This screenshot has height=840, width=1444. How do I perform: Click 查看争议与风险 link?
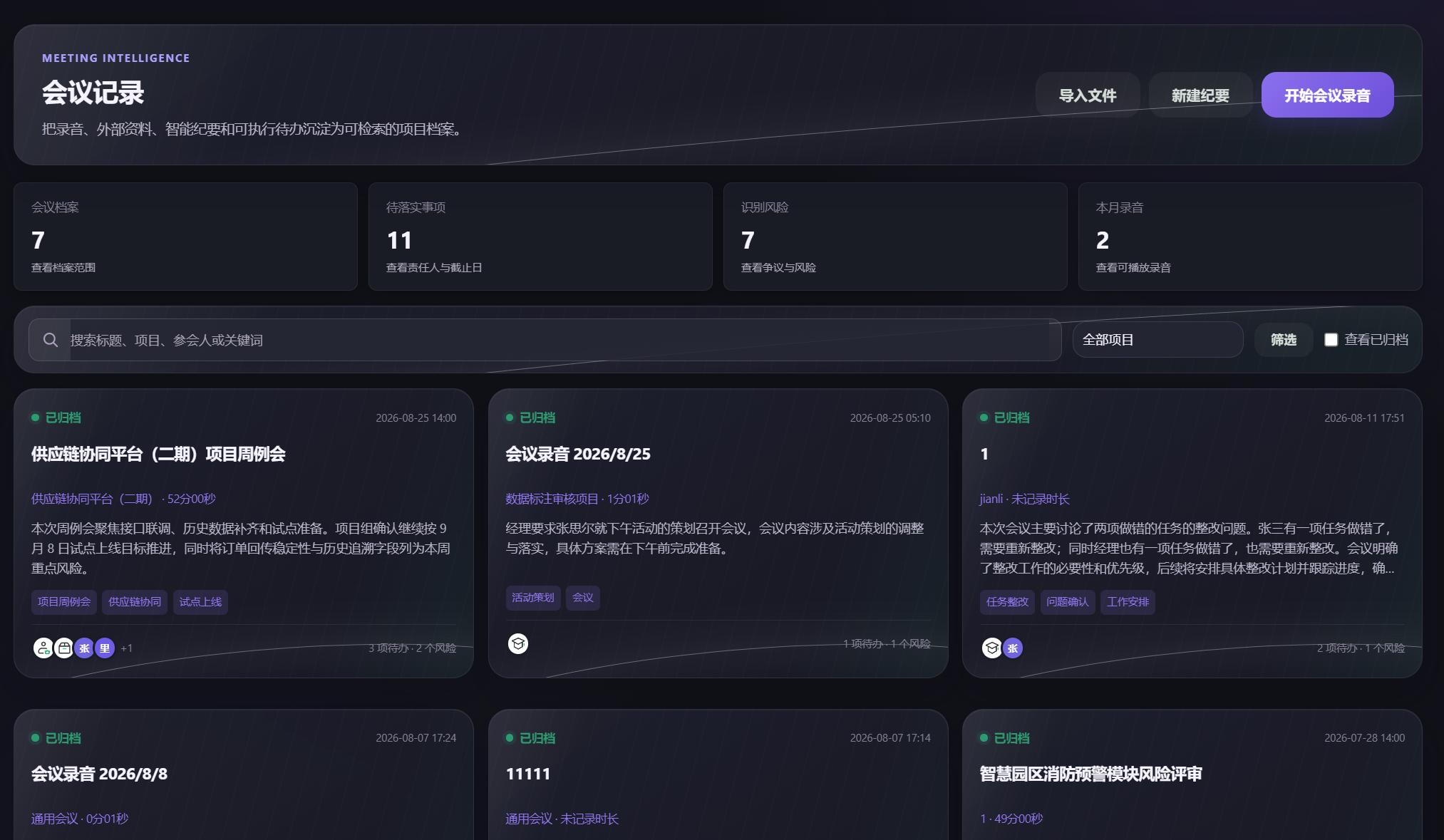778,268
